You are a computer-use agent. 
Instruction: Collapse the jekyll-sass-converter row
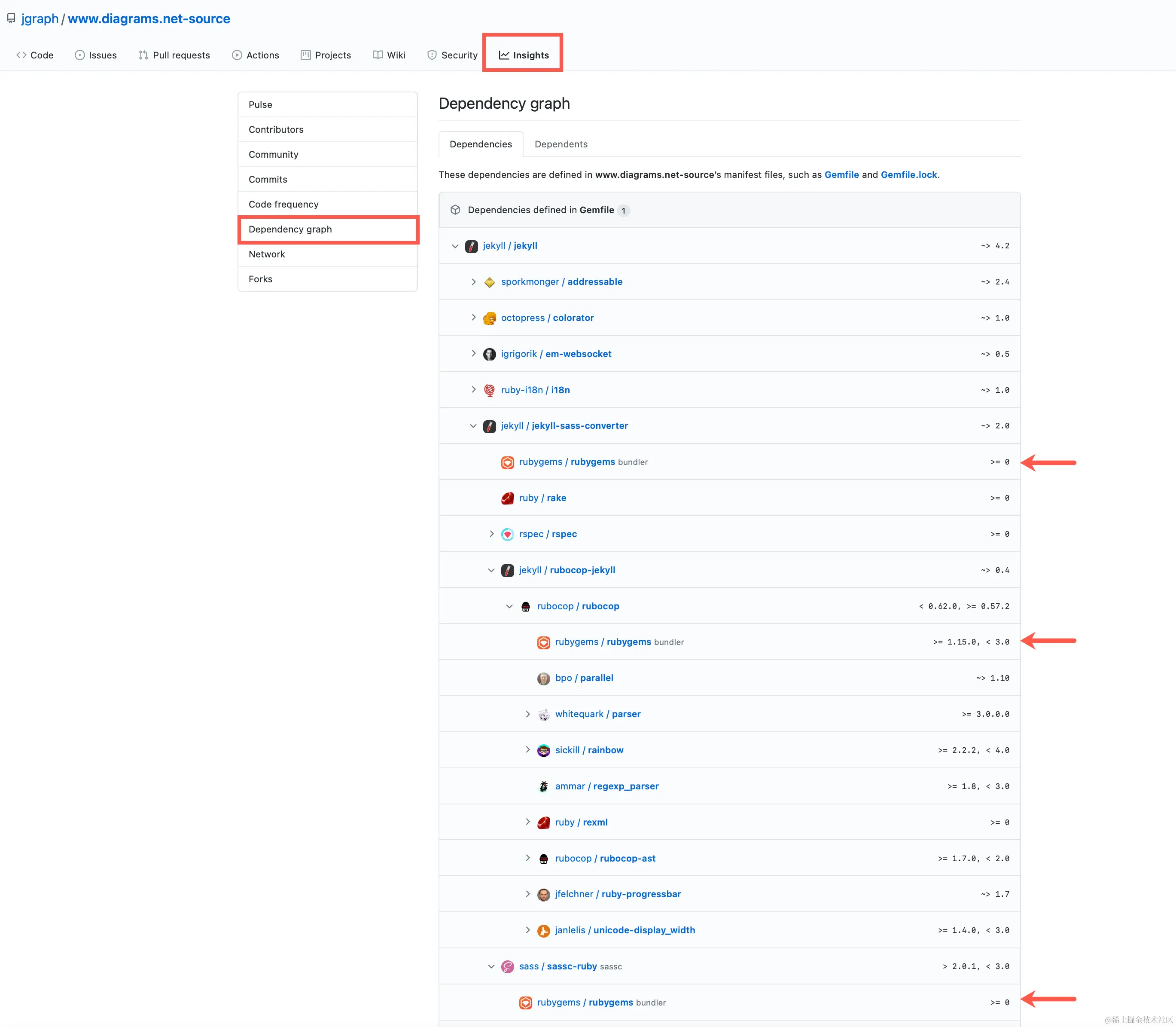coord(473,426)
